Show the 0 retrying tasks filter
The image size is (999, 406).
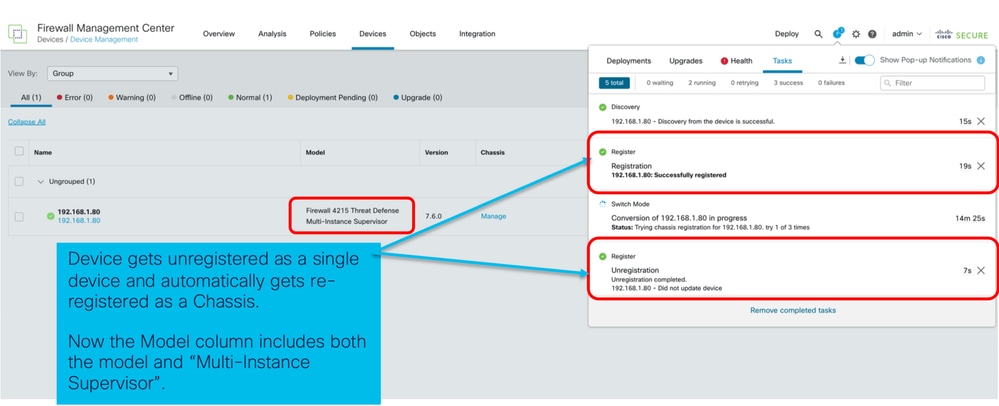coord(745,83)
